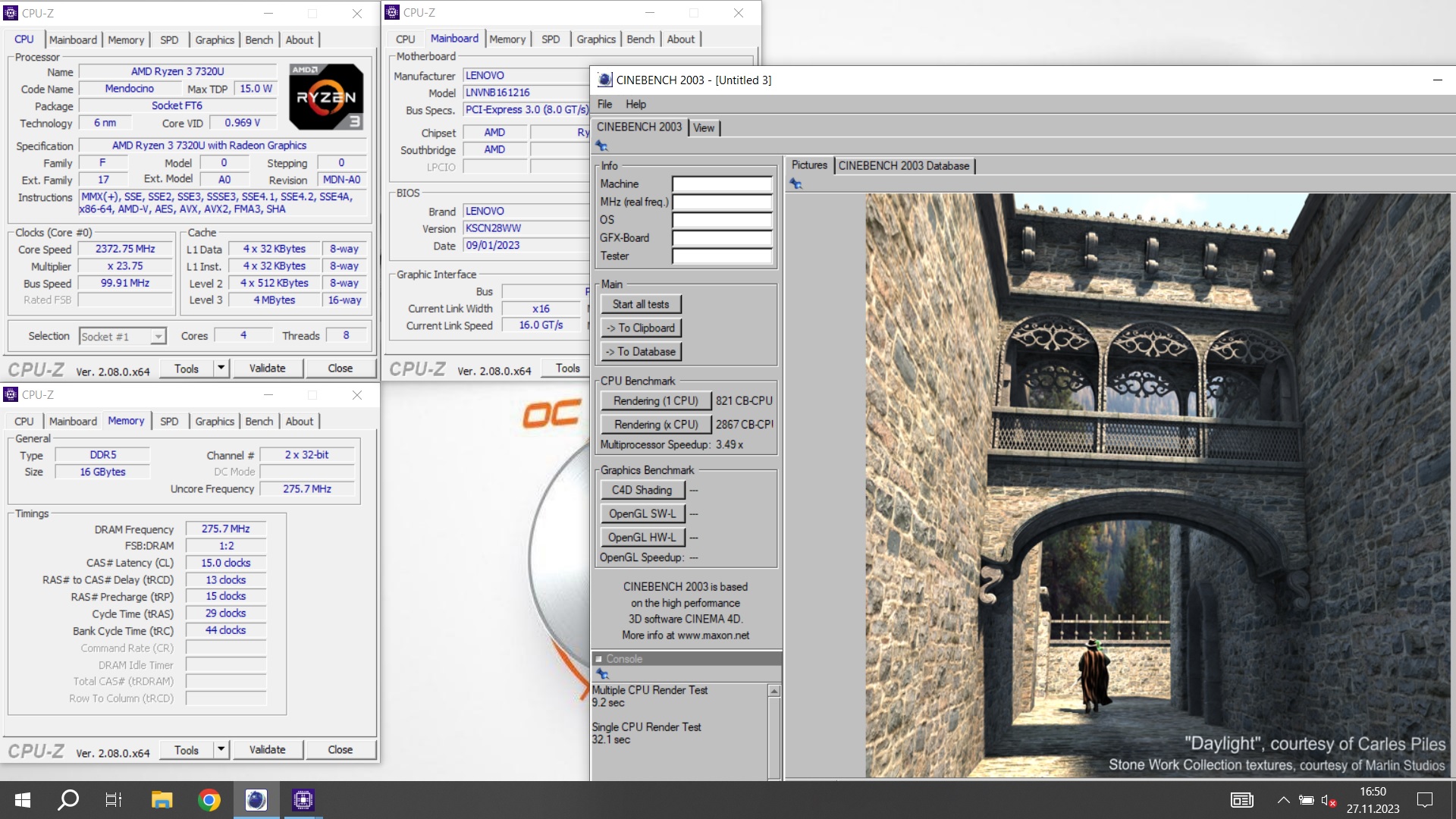Show hidden tray icons chevron

(x=1283, y=800)
